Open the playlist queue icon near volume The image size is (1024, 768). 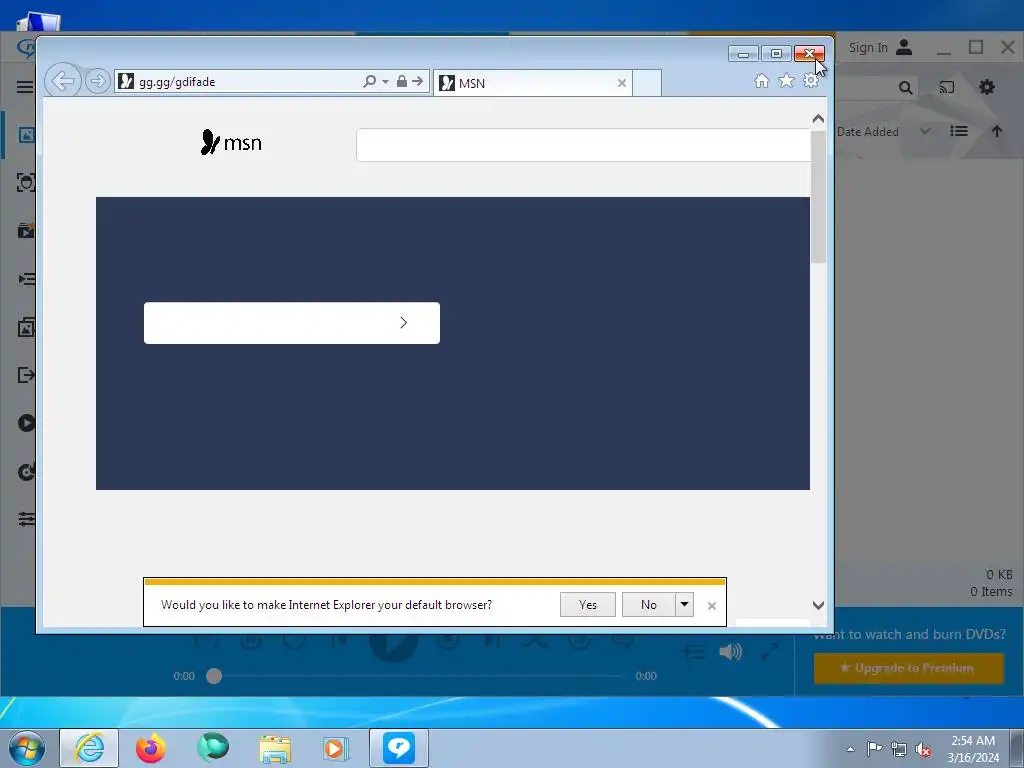click(693, 651)
